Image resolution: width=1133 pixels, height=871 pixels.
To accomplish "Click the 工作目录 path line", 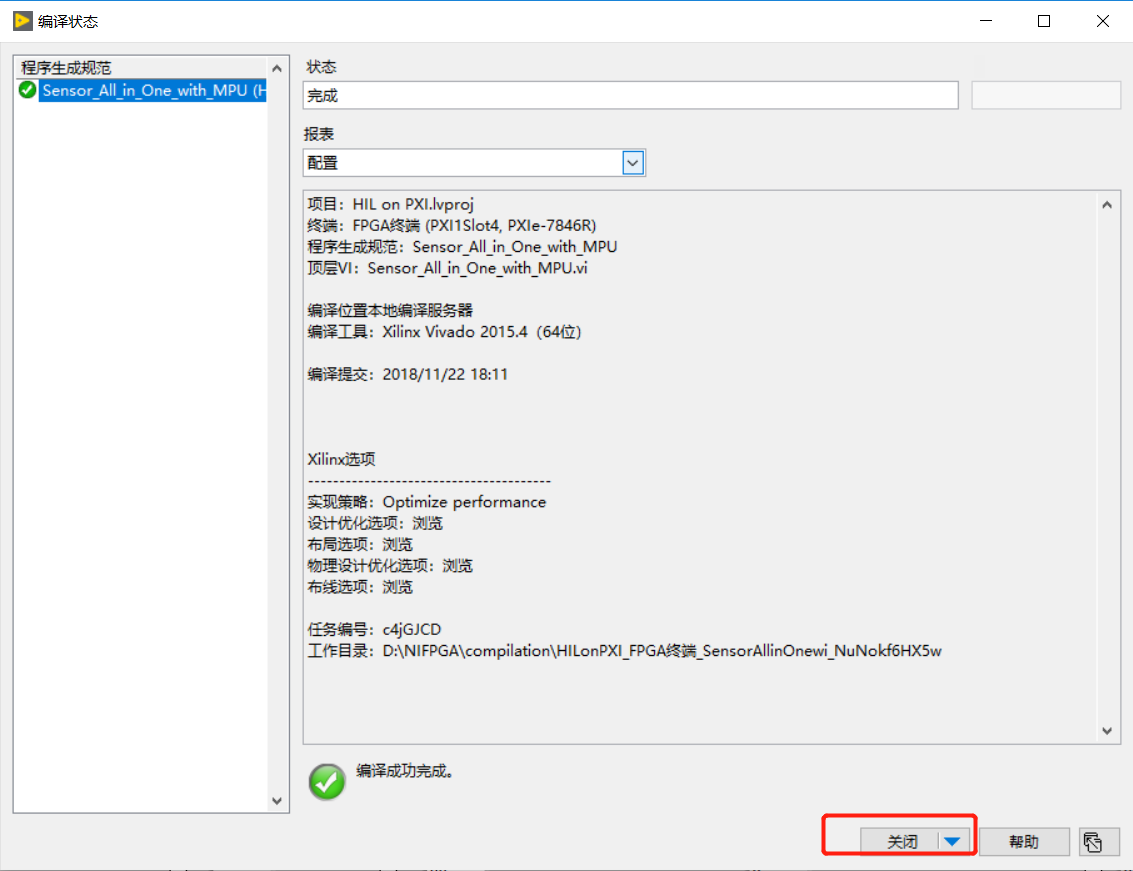I will pos(624,651).
